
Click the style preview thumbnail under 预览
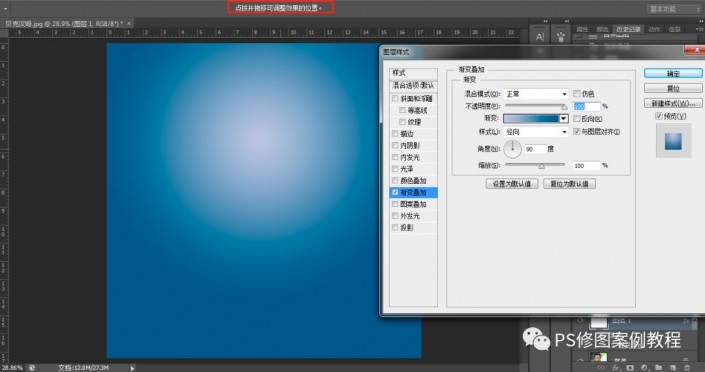click(673, 141)
